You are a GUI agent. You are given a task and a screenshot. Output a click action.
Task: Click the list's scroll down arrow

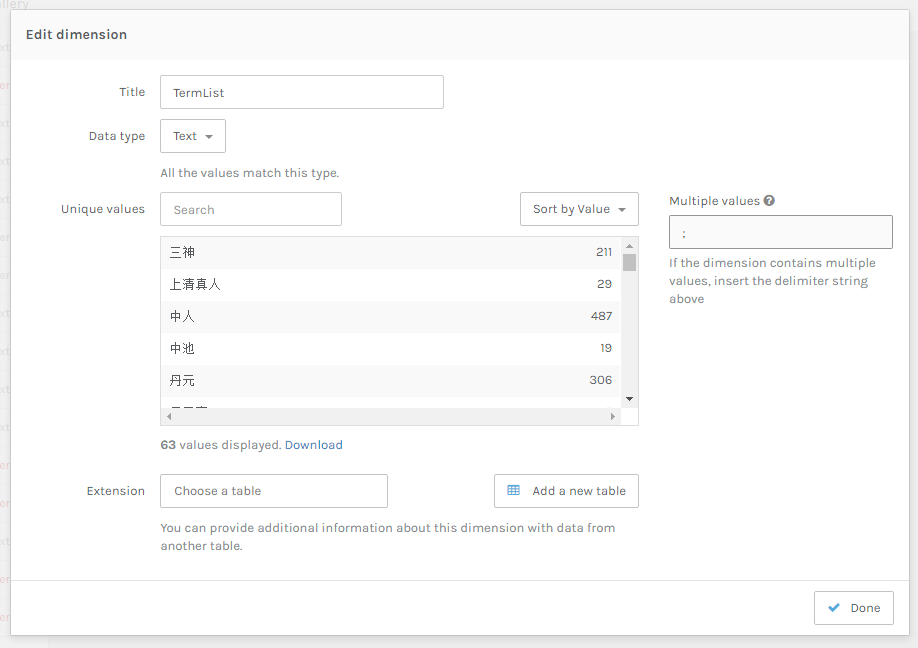(x=629, y=399)
